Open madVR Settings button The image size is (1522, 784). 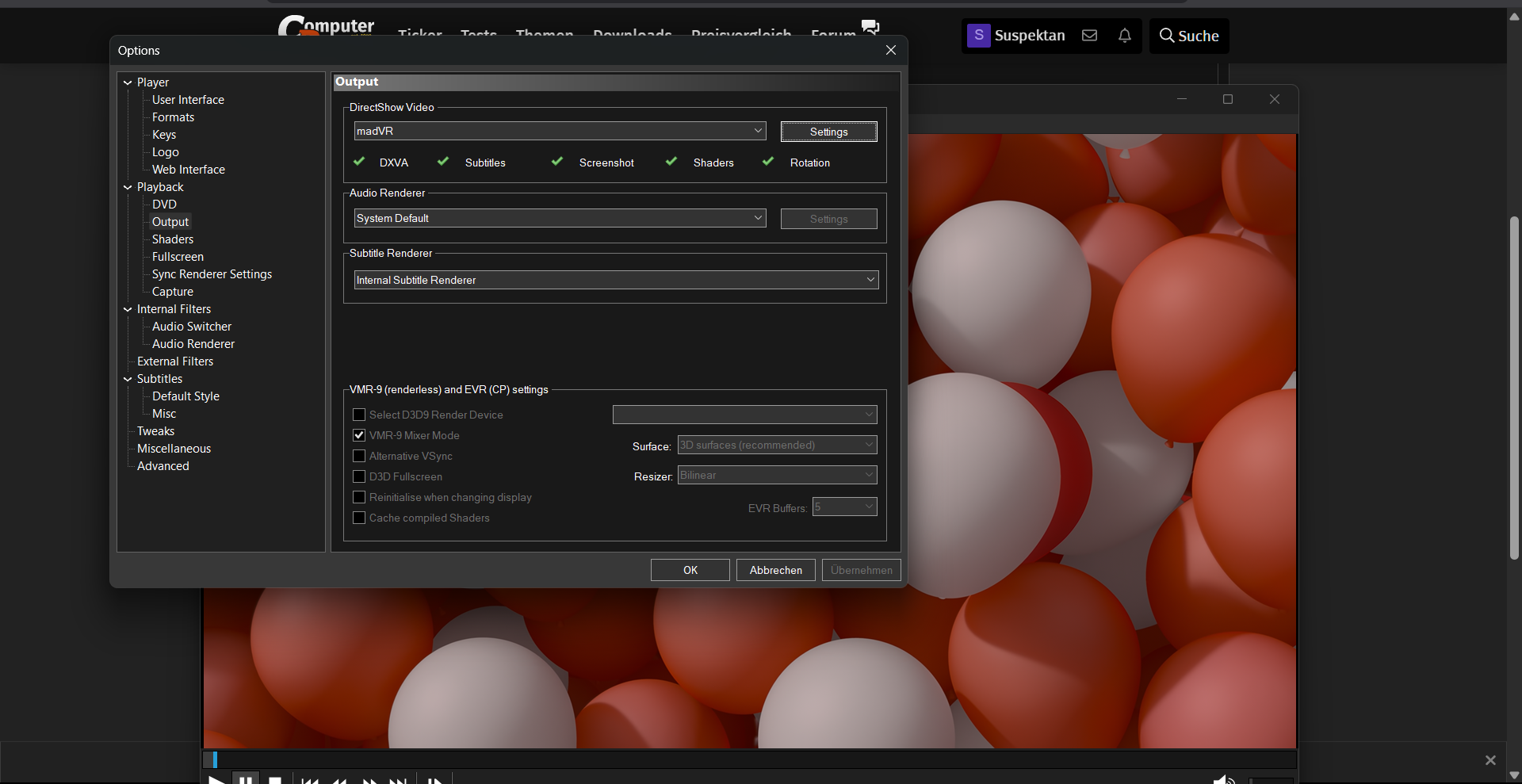(x=828, y=132)
